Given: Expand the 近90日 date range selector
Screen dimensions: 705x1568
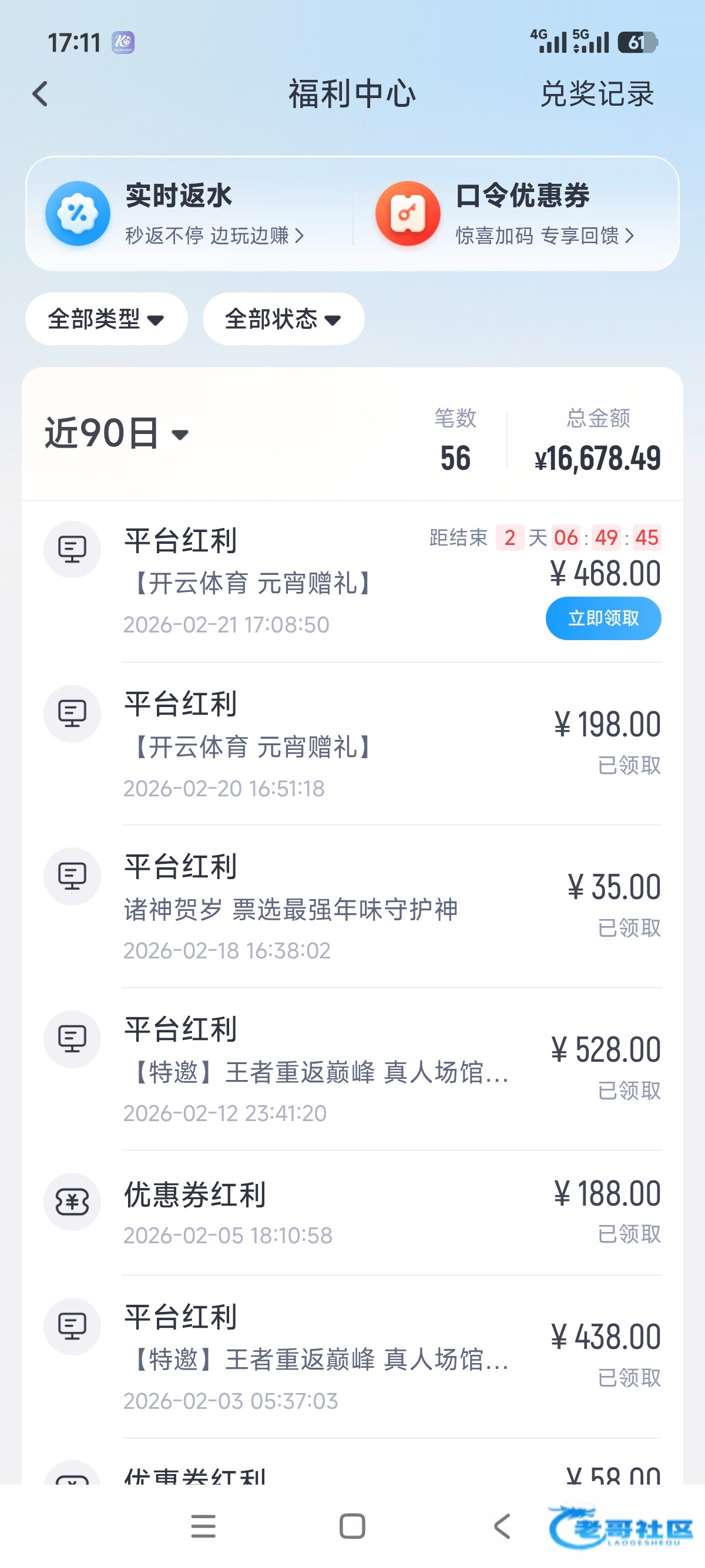Looking at the screenshot, I should pyautogui.click(x=117, y=434).
